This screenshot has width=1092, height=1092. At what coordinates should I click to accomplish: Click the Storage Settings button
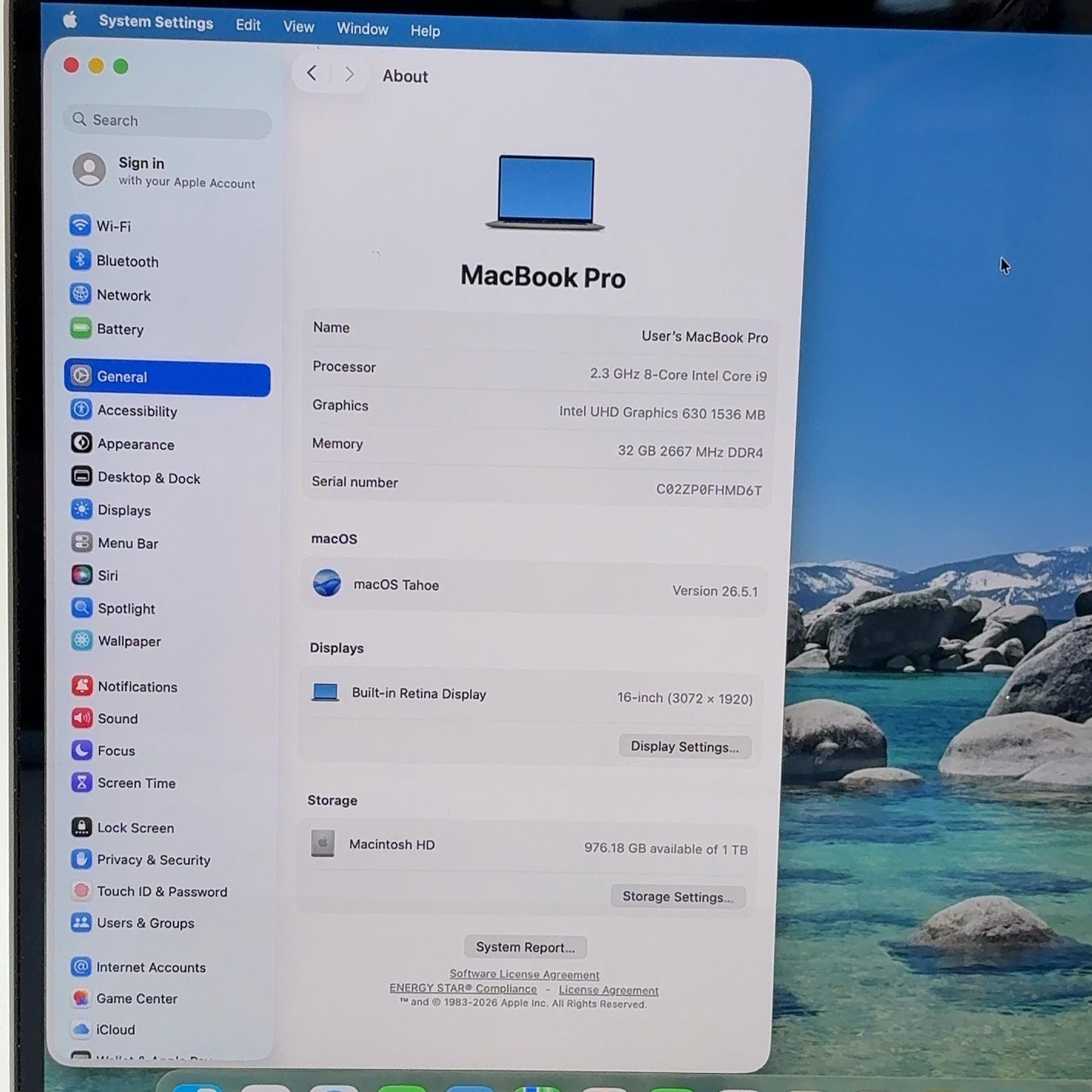coord(678,897)
